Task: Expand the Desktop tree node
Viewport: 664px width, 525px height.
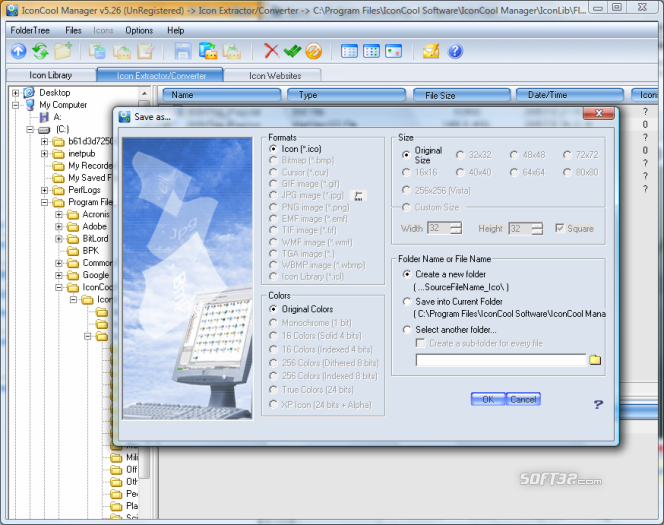Action: (16, 93)
